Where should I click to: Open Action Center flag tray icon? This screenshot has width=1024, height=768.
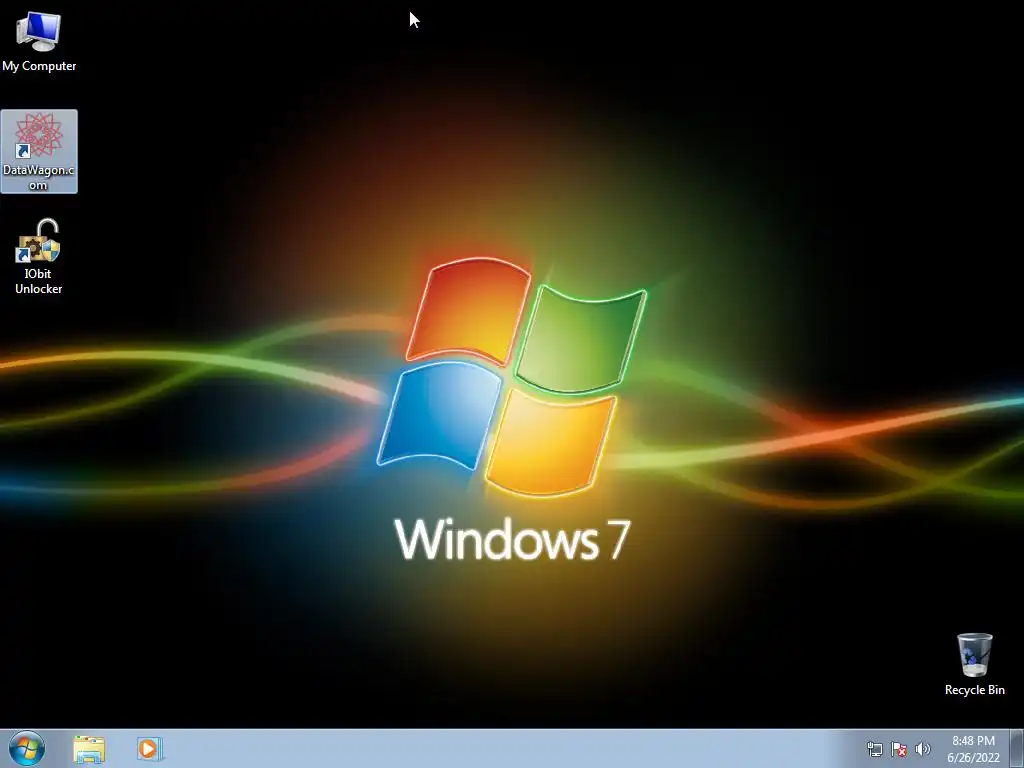(x=899, y=749)
